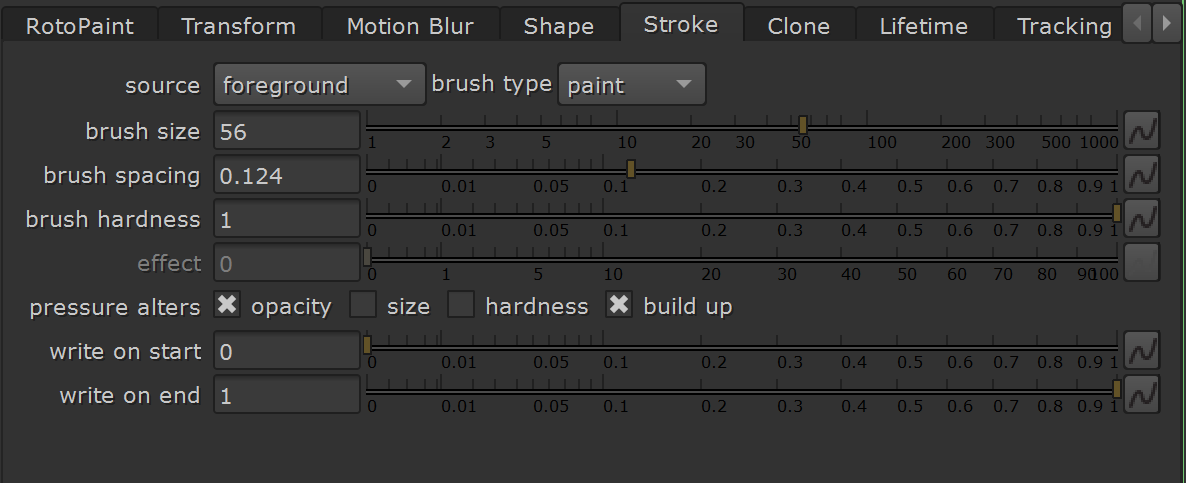The width and height of the screenshot is (1186, 483).
Task: Go to the RotoPaint tab
Action: click(79, 26)
